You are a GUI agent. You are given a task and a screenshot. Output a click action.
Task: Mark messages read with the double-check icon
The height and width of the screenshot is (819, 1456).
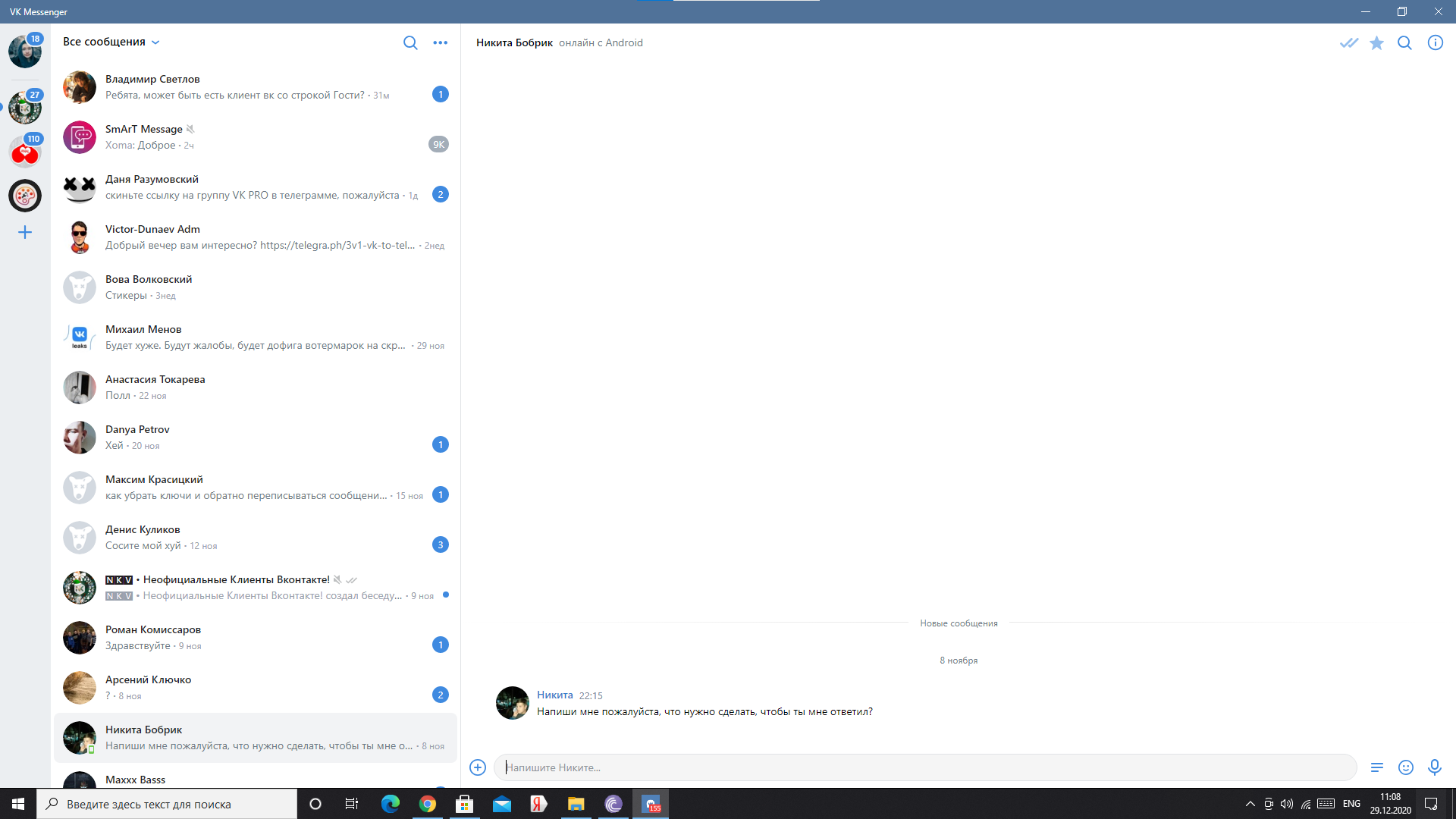pos(1348,42)
